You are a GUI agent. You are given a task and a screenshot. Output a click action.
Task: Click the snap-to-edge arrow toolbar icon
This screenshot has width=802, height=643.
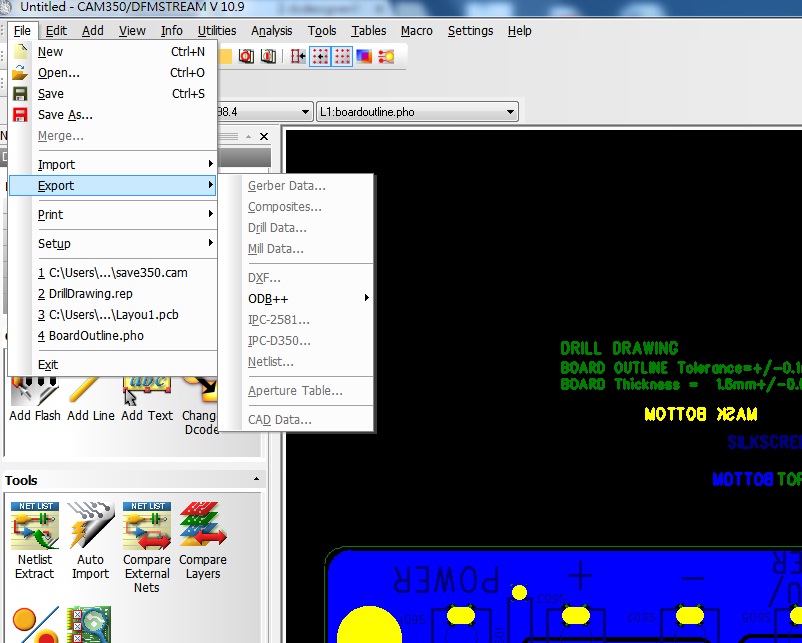click(298, 56)
